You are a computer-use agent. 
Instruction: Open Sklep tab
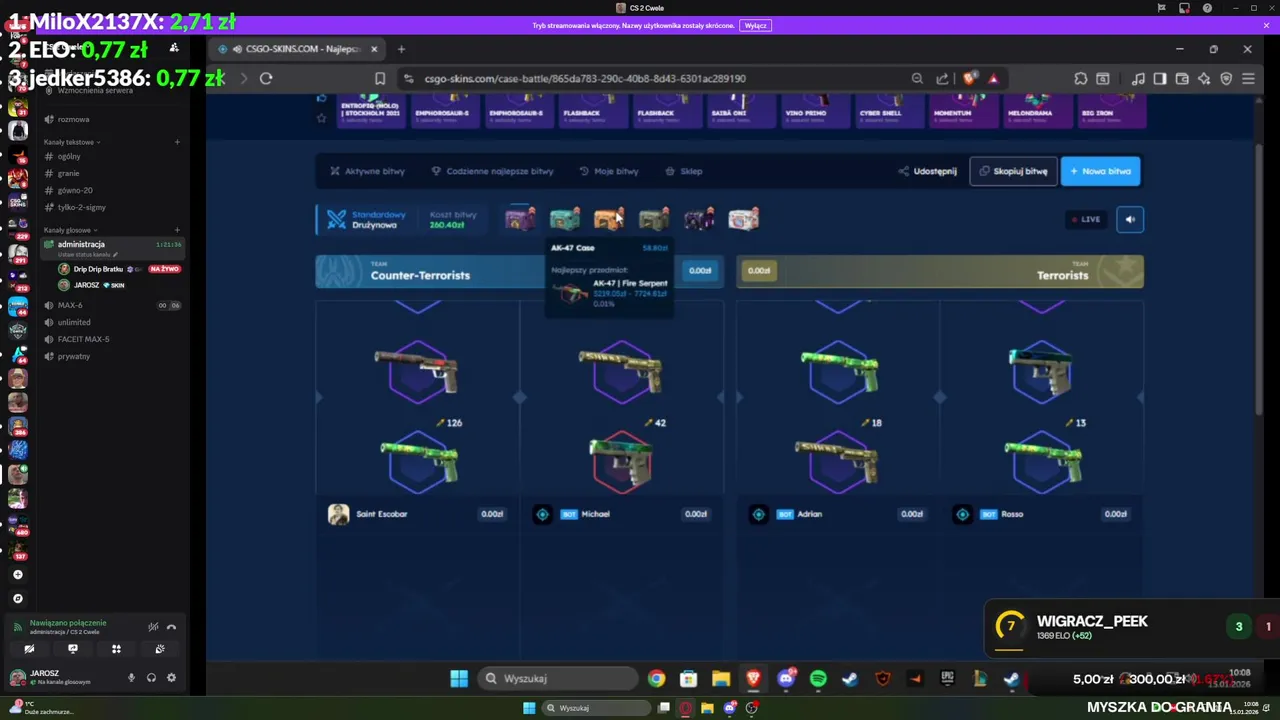683,171
